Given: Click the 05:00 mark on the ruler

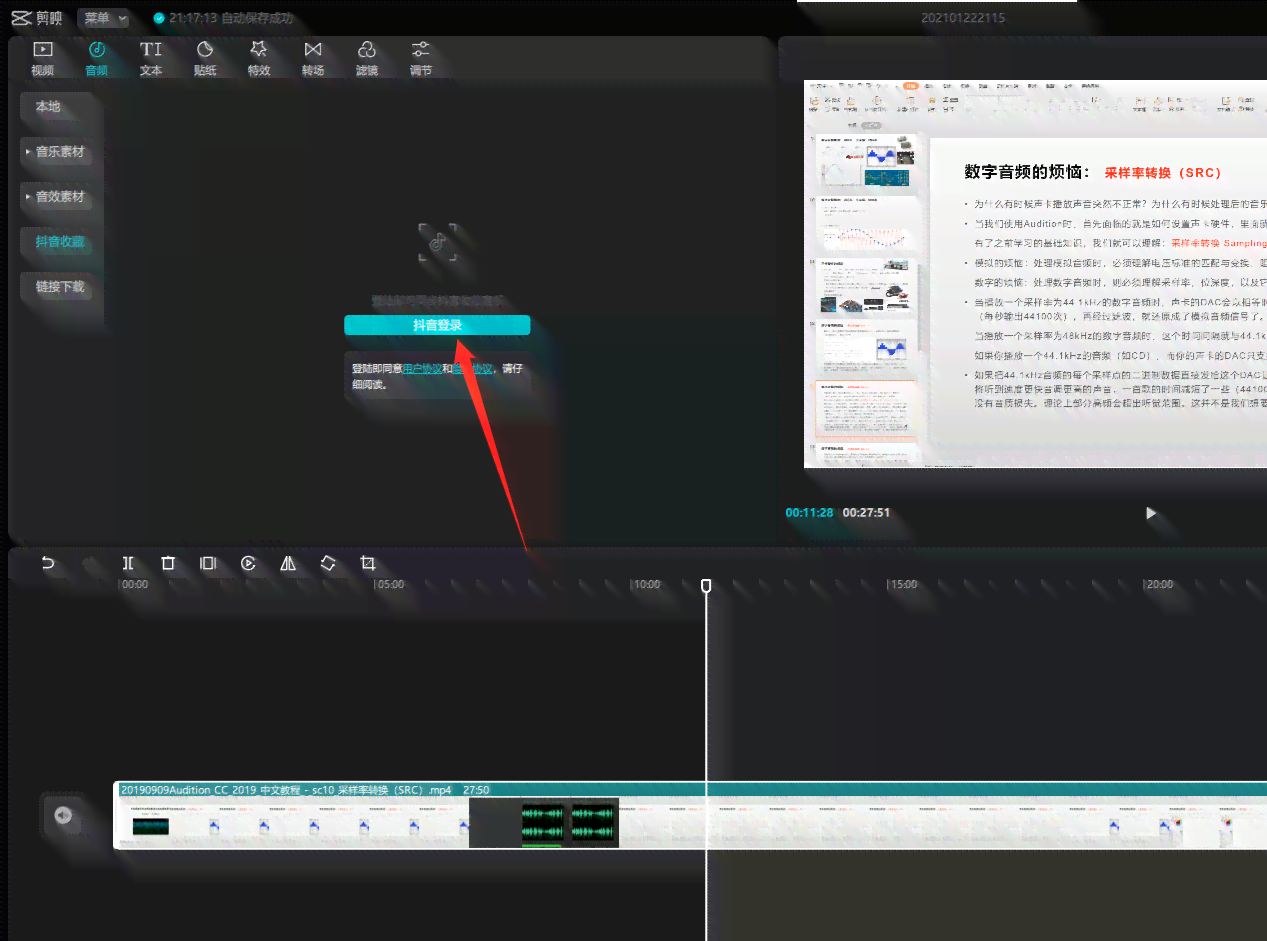Looking at the screenshot, I should click(390, 584).
